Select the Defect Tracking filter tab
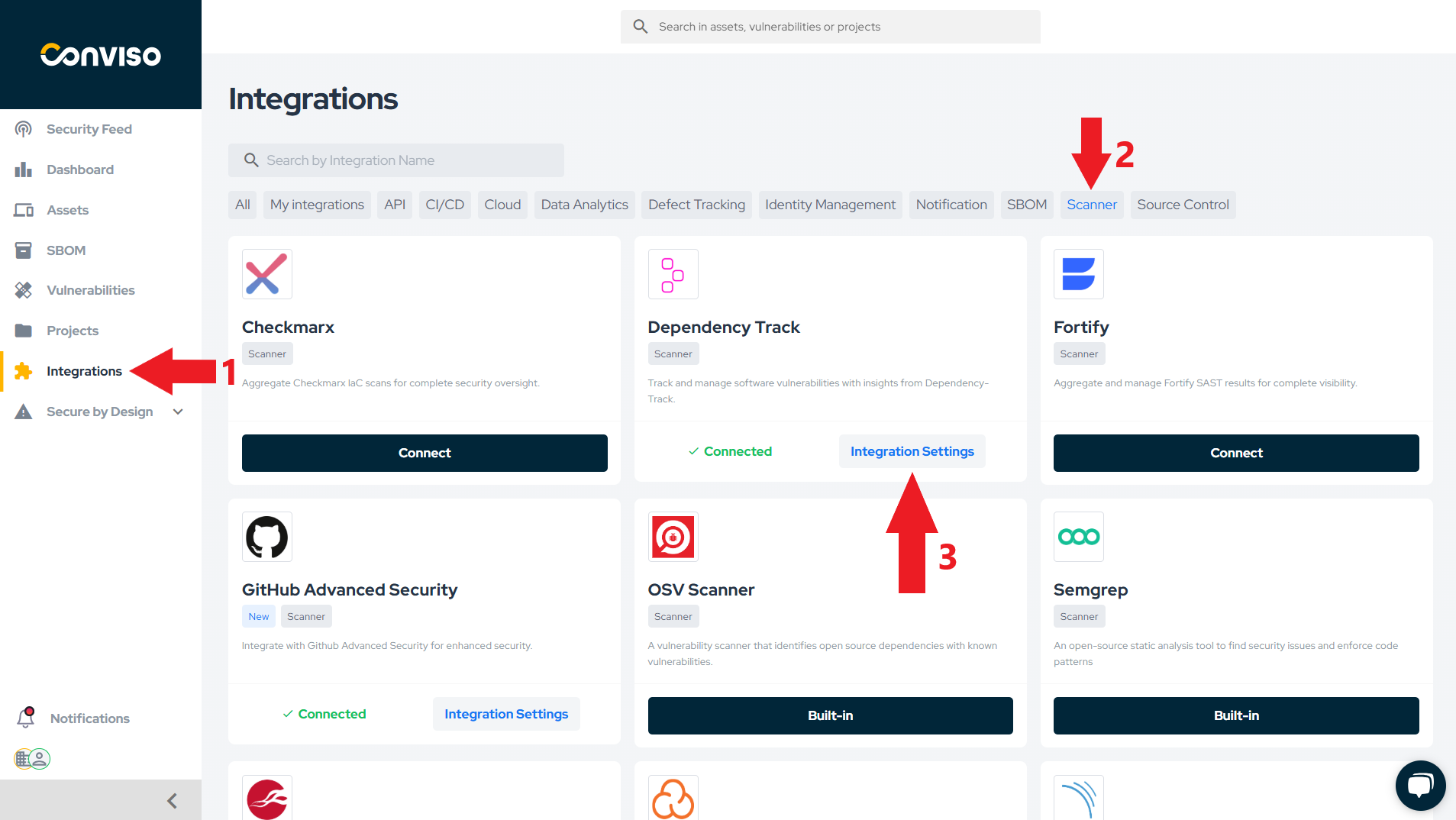 tap(696, 205)
